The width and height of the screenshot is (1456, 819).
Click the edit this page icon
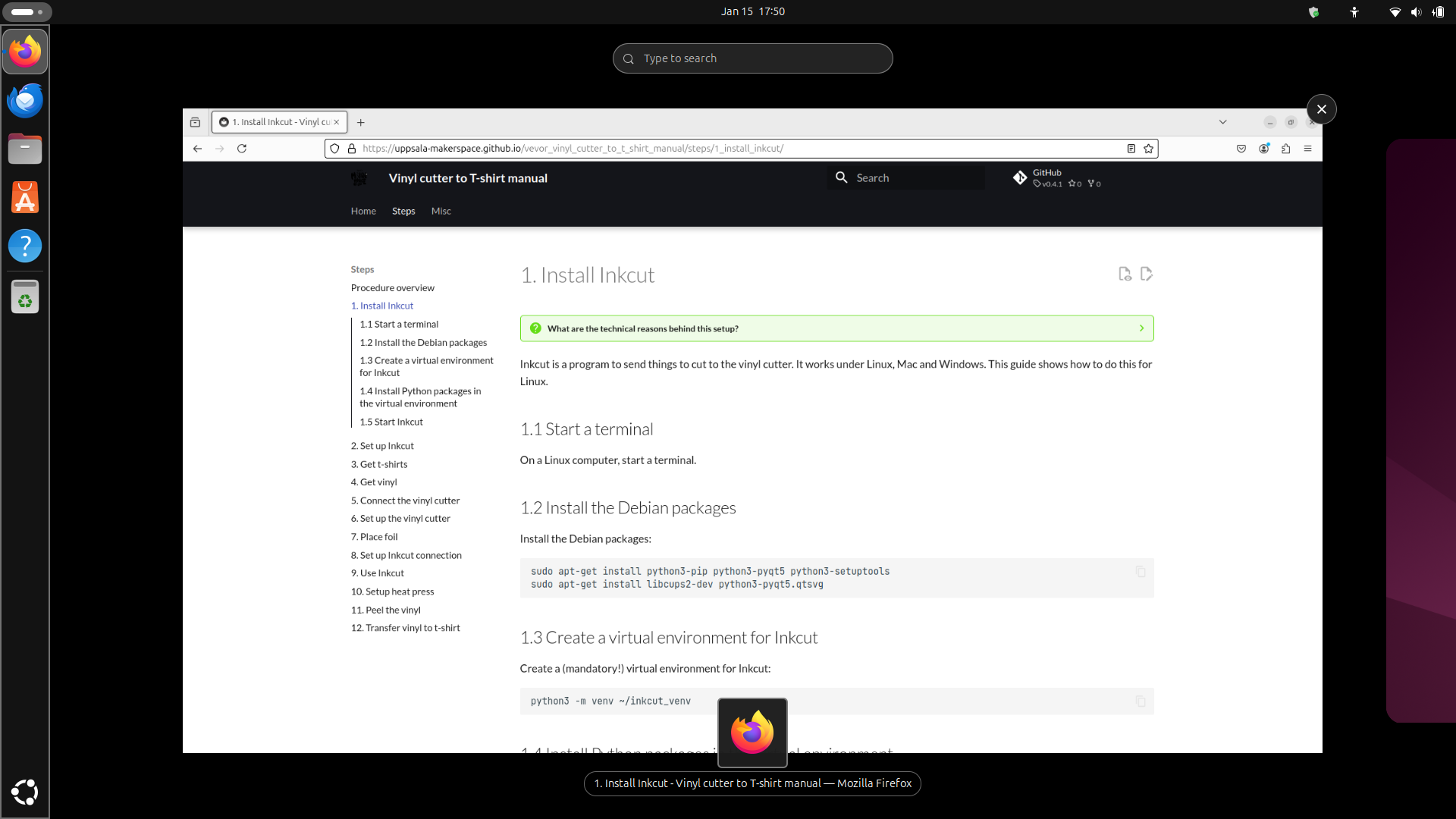[x=1147, y=275]
